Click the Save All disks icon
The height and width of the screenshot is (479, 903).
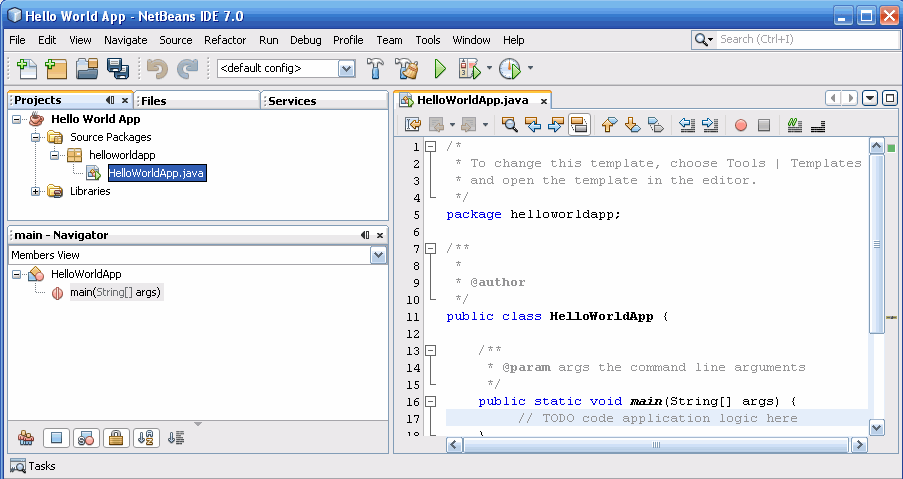[118, 69]
